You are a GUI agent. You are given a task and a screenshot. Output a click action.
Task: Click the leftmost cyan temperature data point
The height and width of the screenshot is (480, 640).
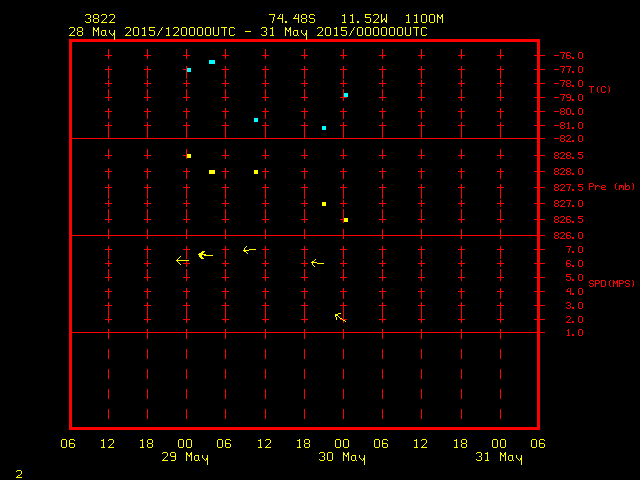coord(189,70)
